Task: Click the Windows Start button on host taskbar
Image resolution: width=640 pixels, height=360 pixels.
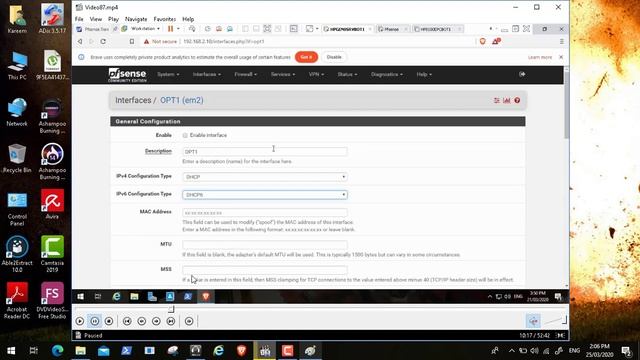Action: pos(11,351)
